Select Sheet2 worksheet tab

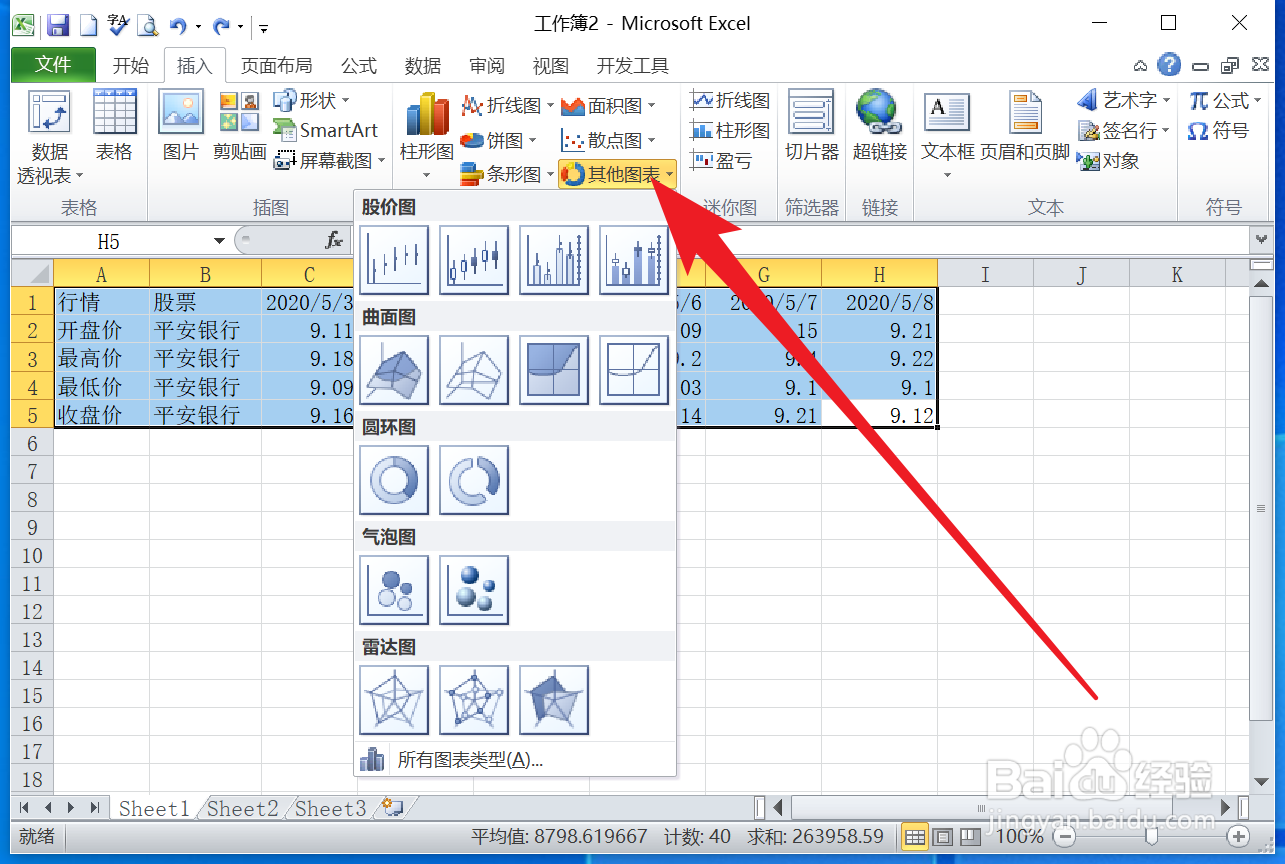tap(242, 809)
